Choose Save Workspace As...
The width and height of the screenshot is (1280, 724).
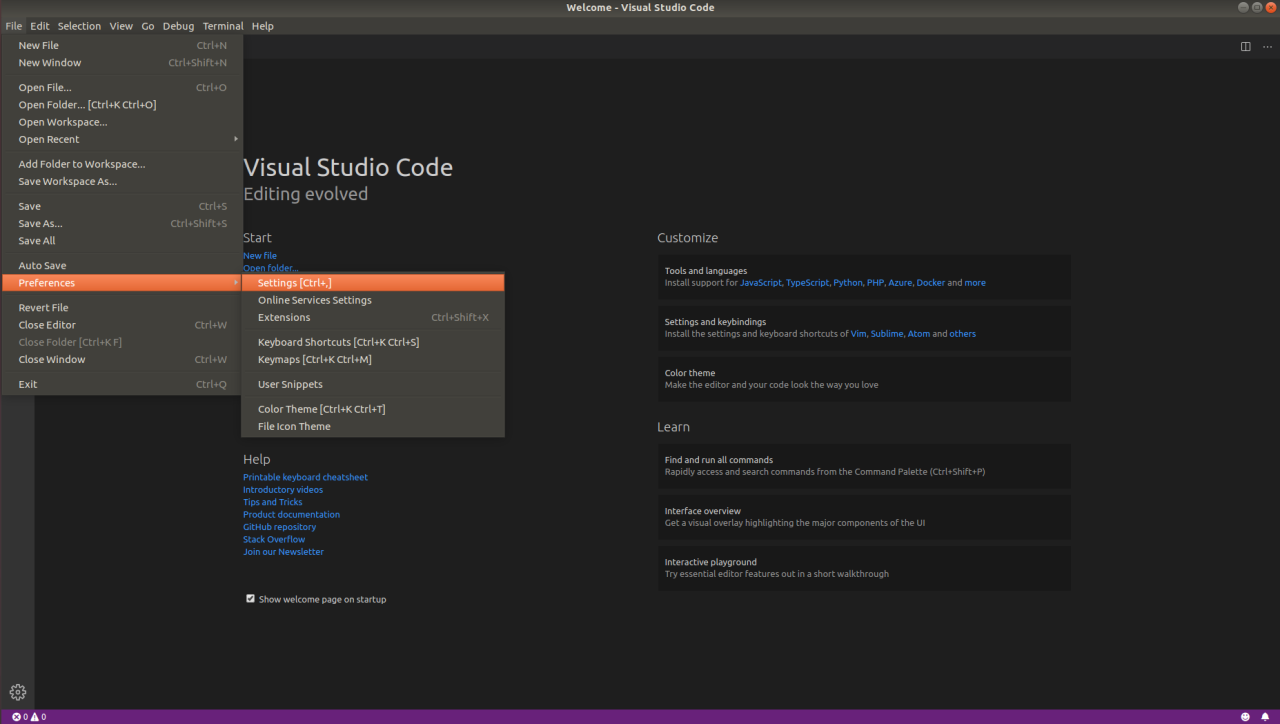coord(122,181)
